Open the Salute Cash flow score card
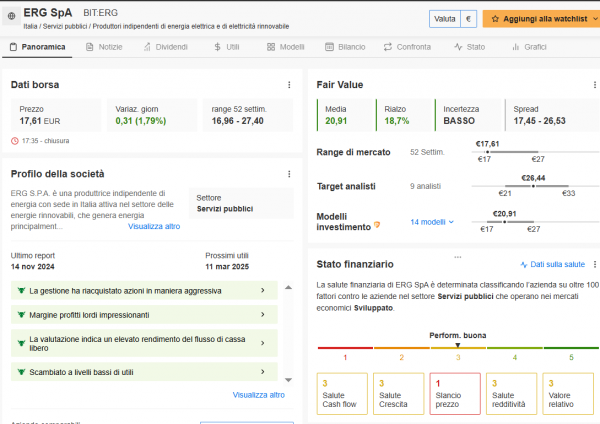Viewport: 600px width, 424px height. tap(342, 394)
